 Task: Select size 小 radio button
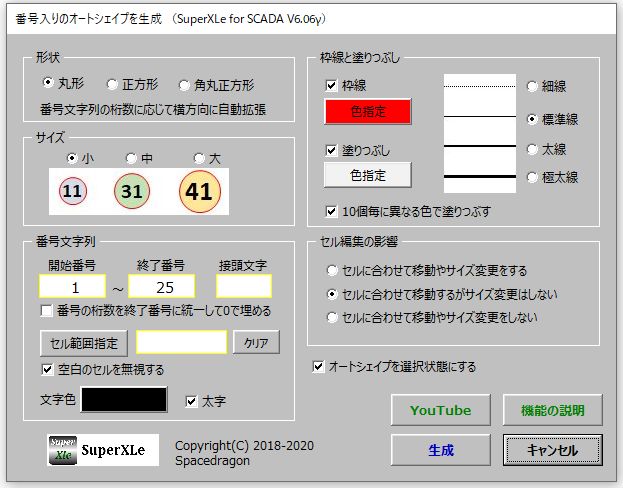coord(72,158)
